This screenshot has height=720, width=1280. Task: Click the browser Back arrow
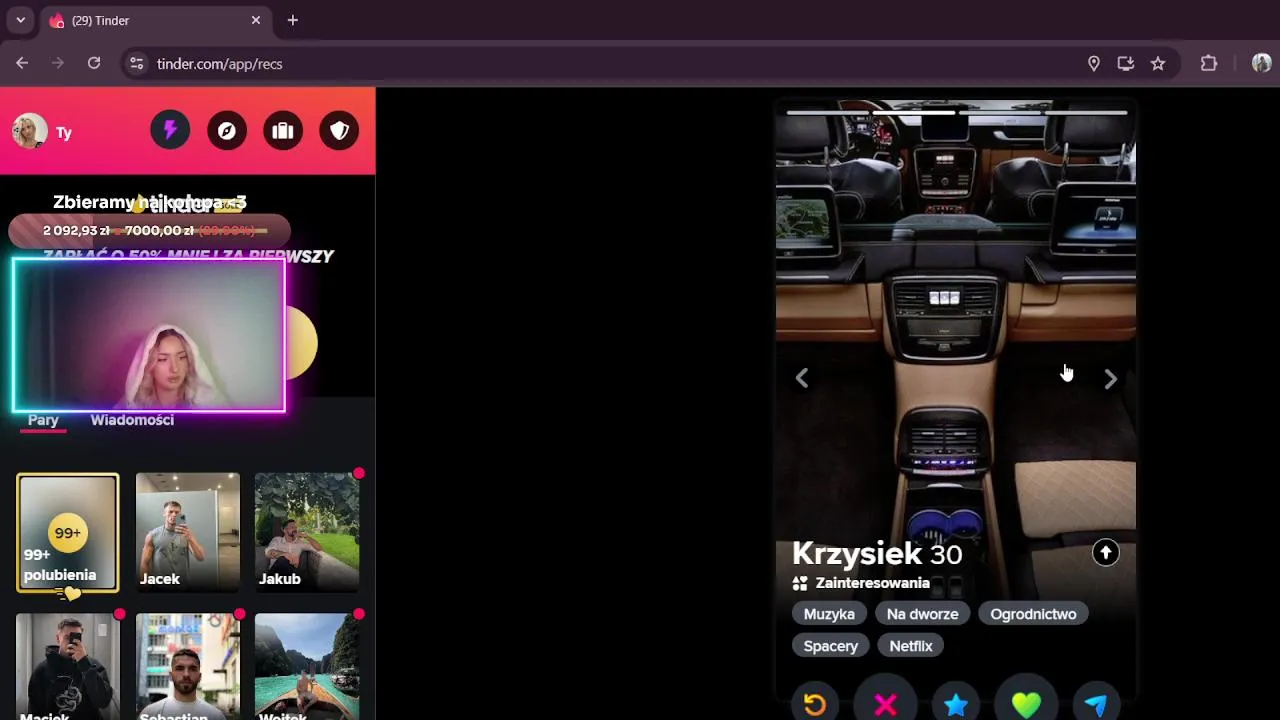click(x=22, y=63)
